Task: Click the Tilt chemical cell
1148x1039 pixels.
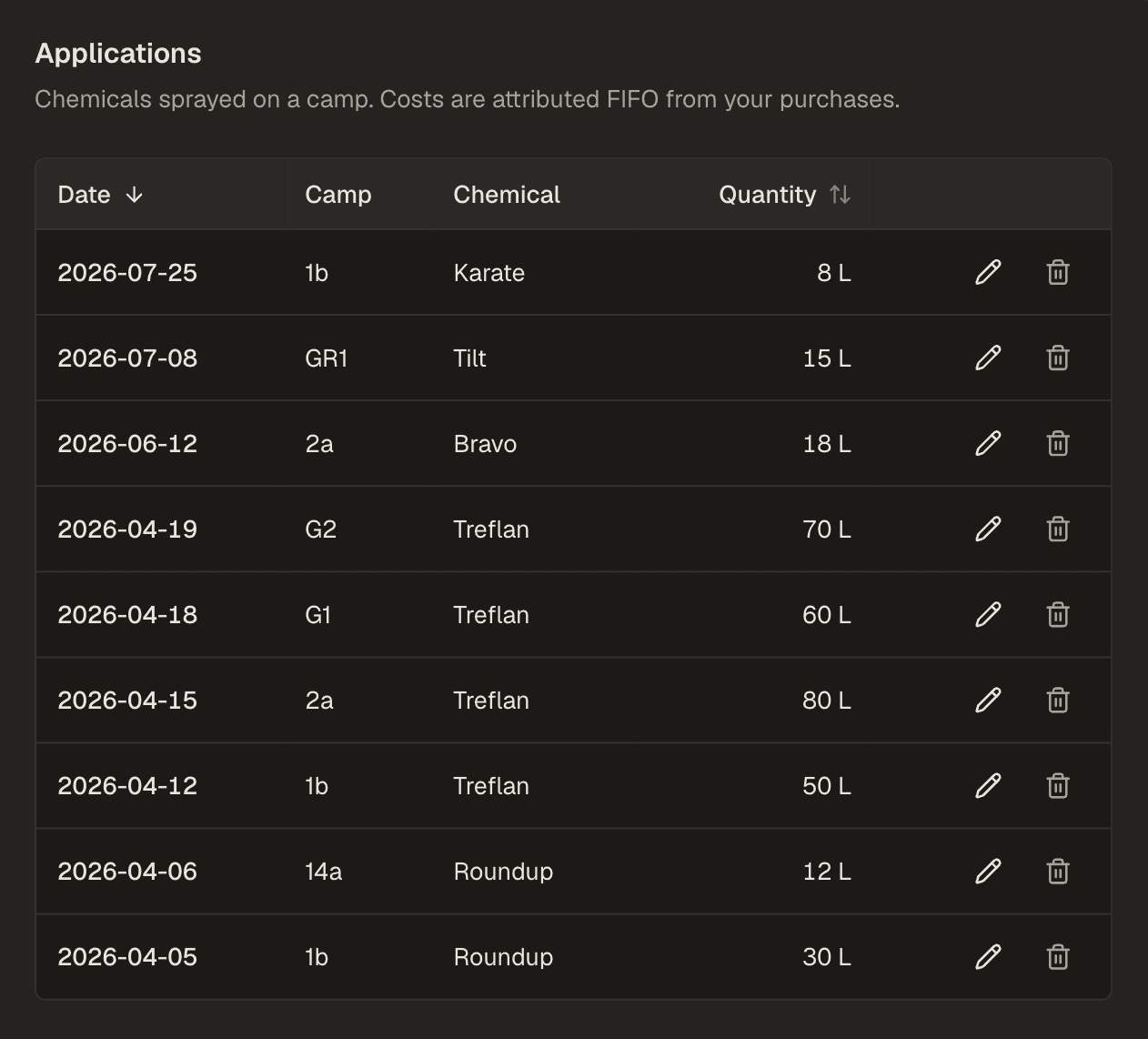Action: pos(469,358)
